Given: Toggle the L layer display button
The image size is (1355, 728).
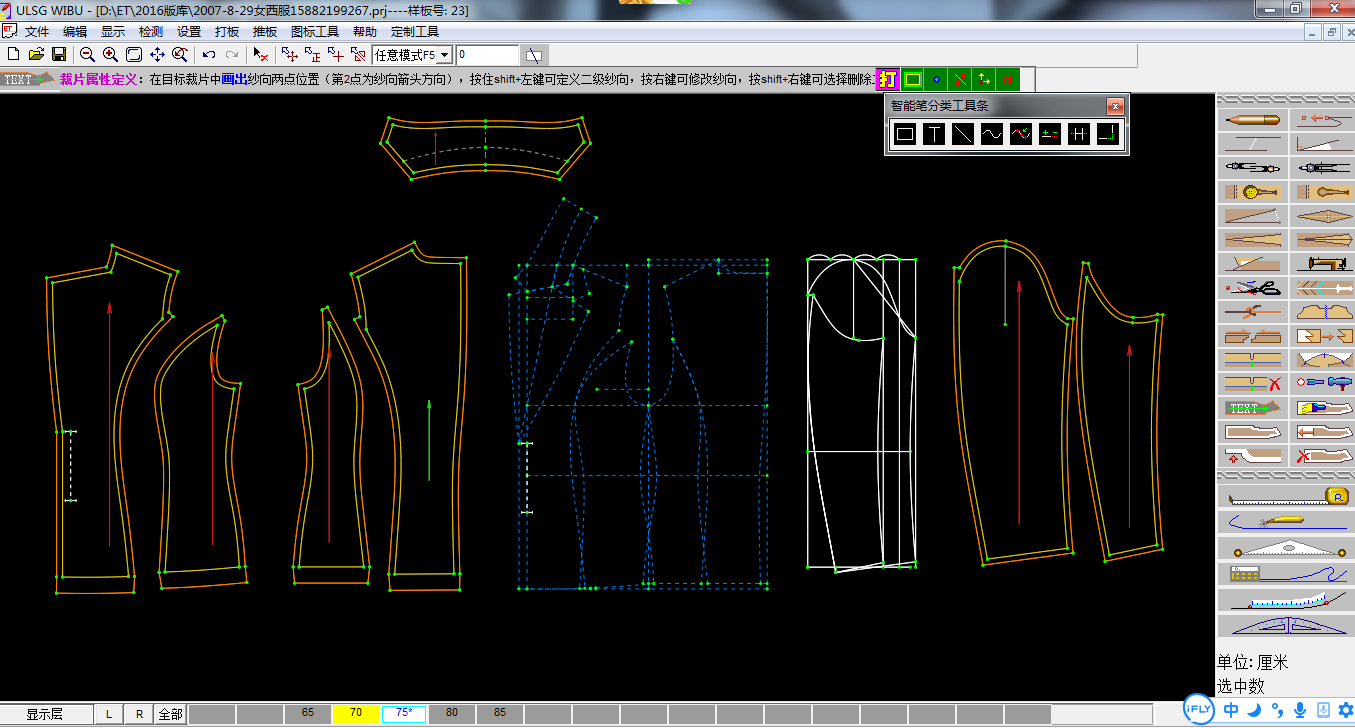Looking at the screenshot, I should coord(109,714).
